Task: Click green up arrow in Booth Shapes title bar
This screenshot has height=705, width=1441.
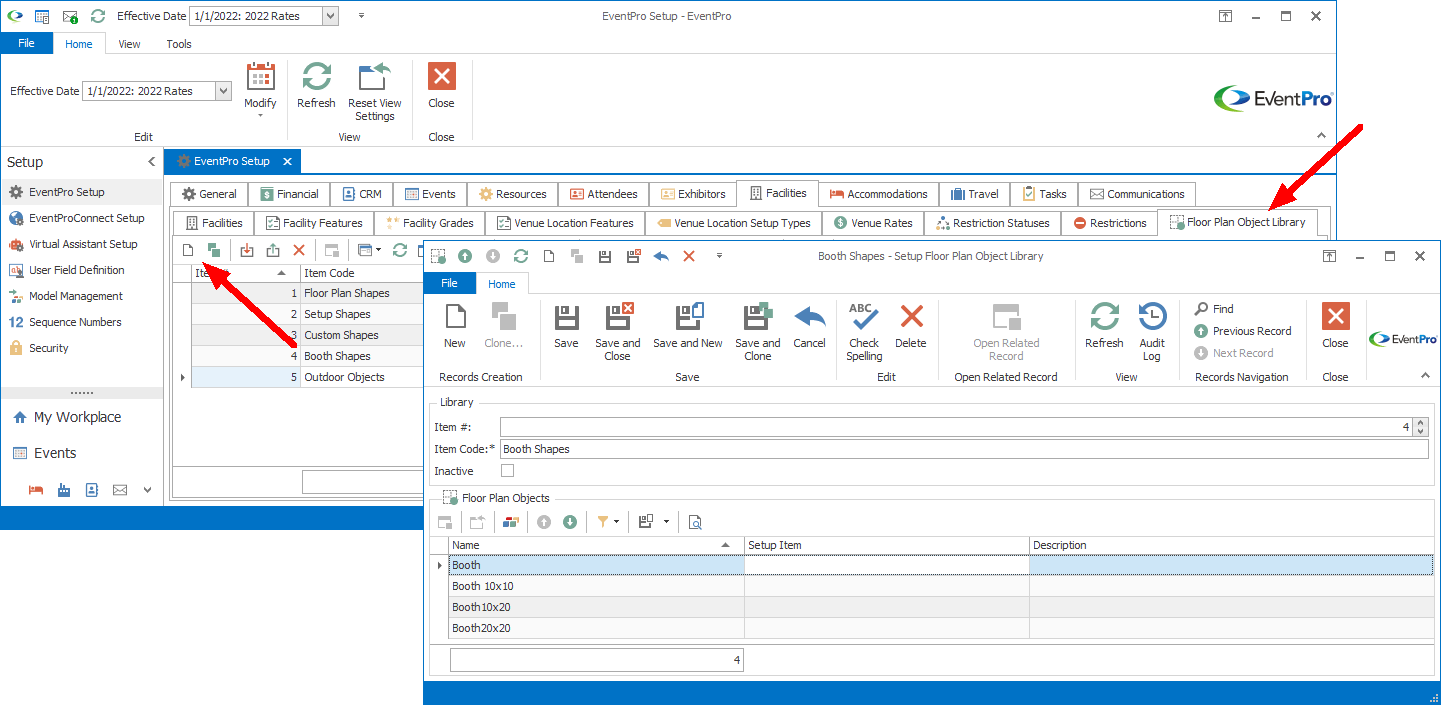Action: point(465,256)
